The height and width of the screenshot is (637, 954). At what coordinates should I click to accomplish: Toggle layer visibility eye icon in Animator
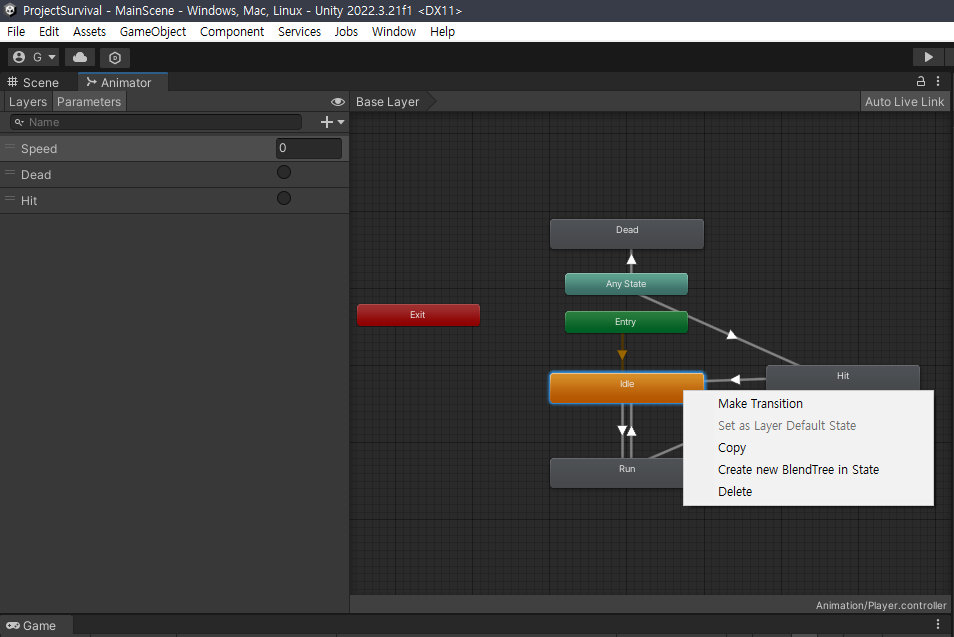(x=338, y=102)
